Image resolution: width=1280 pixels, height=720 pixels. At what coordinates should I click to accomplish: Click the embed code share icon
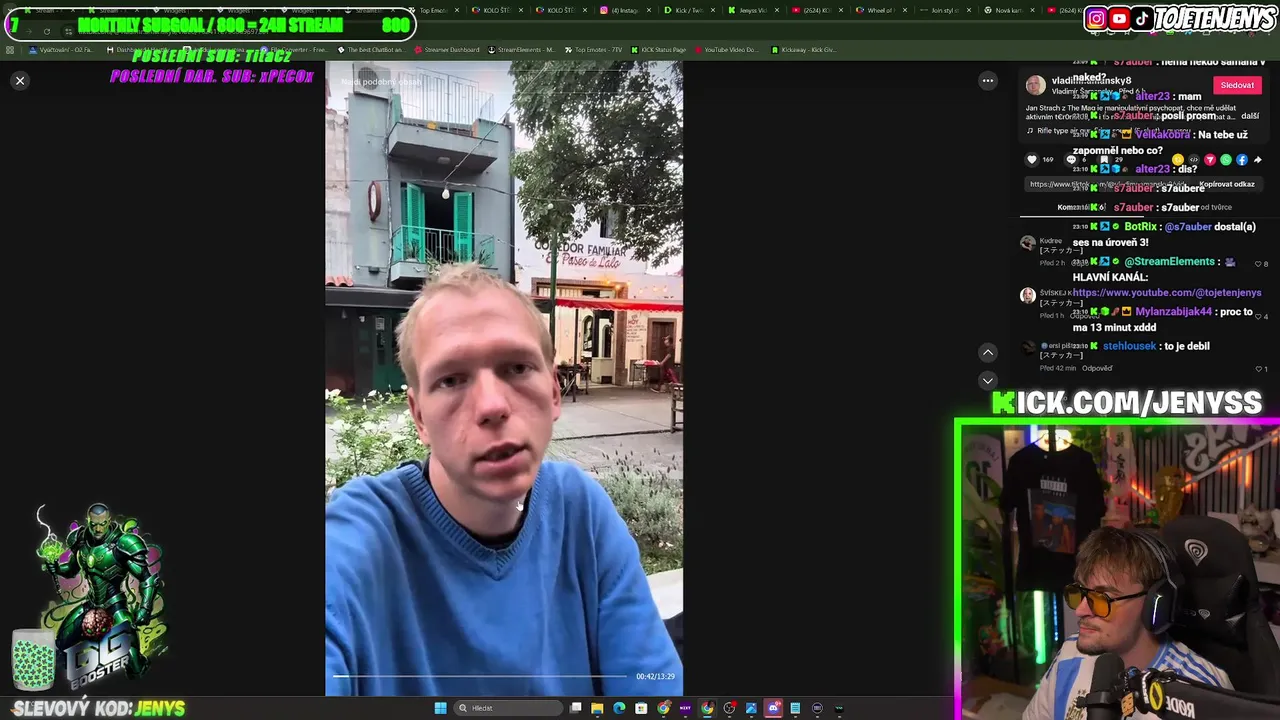point(1193,159)
